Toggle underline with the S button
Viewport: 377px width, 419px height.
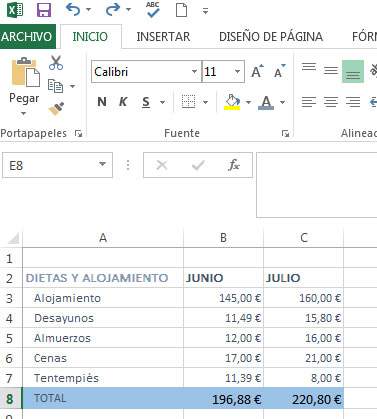pyautogui.click(x=146, y=102)
